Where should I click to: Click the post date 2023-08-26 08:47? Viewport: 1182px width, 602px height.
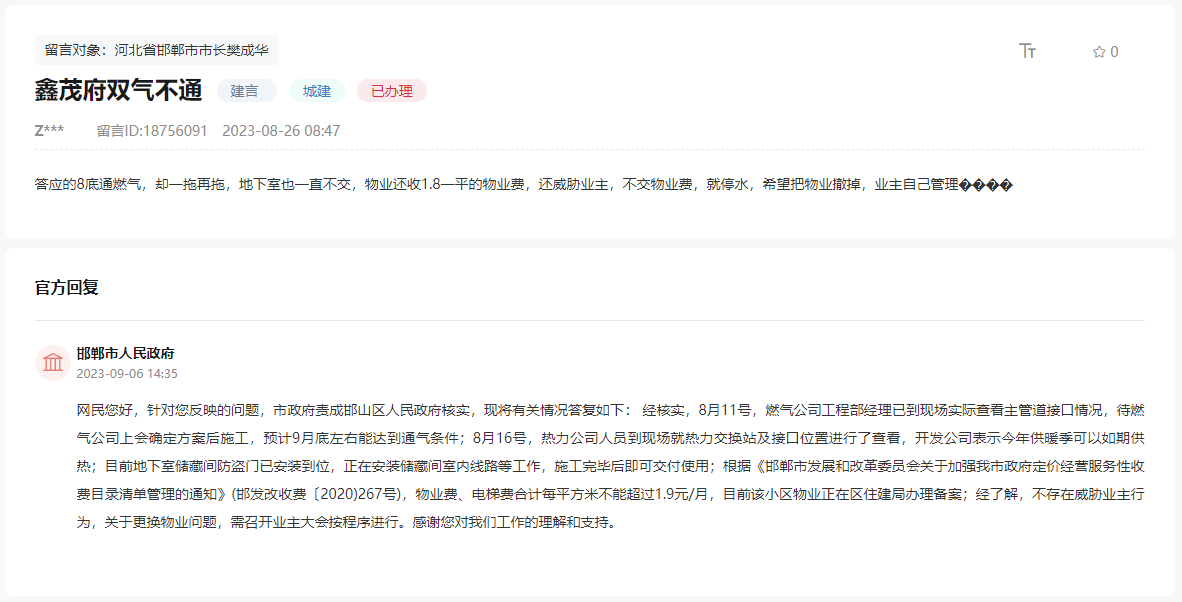tap(281, 130)
